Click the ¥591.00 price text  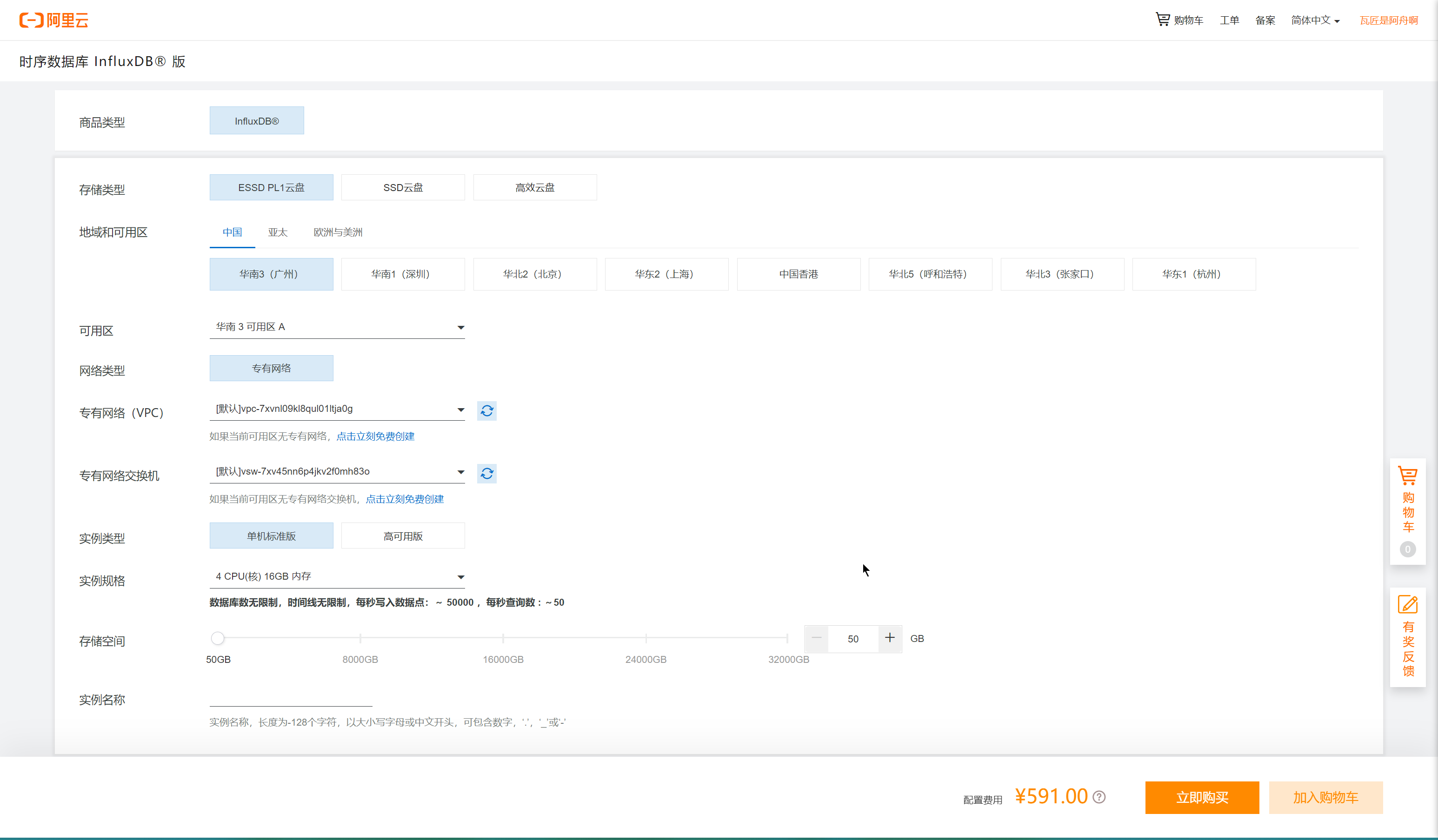[x=1051, y=796]
